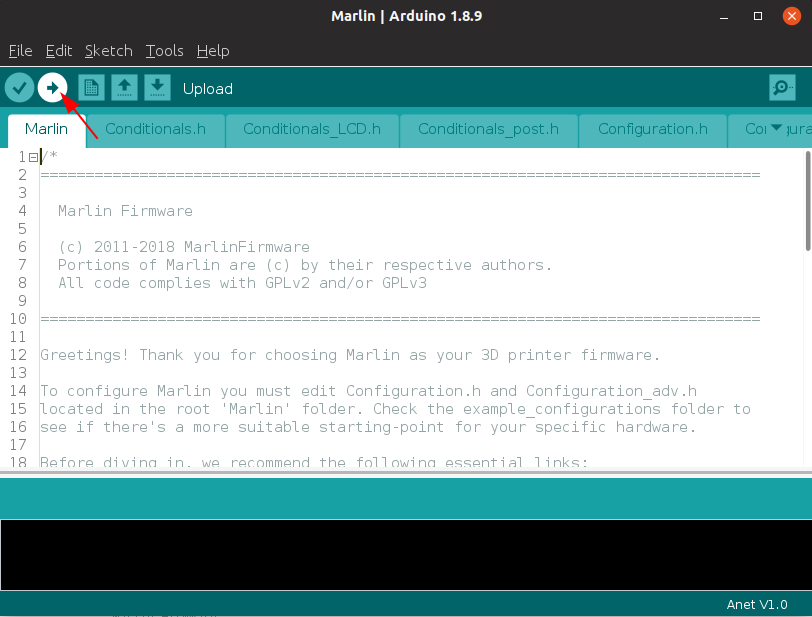The image size is (812, 617).
Task: Save the sketch with the down-arrow icon
Action: point(157,88)
